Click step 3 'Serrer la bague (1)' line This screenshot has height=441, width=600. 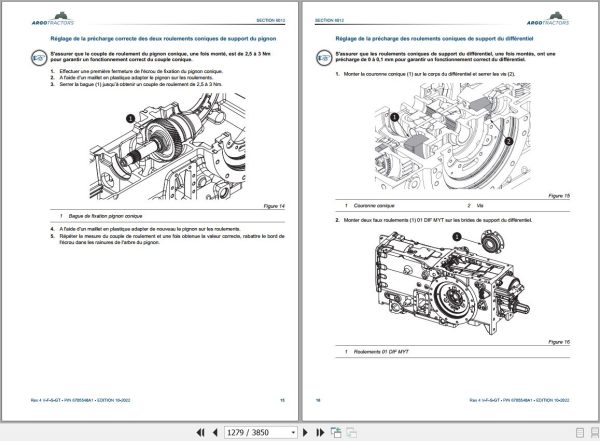137,84
